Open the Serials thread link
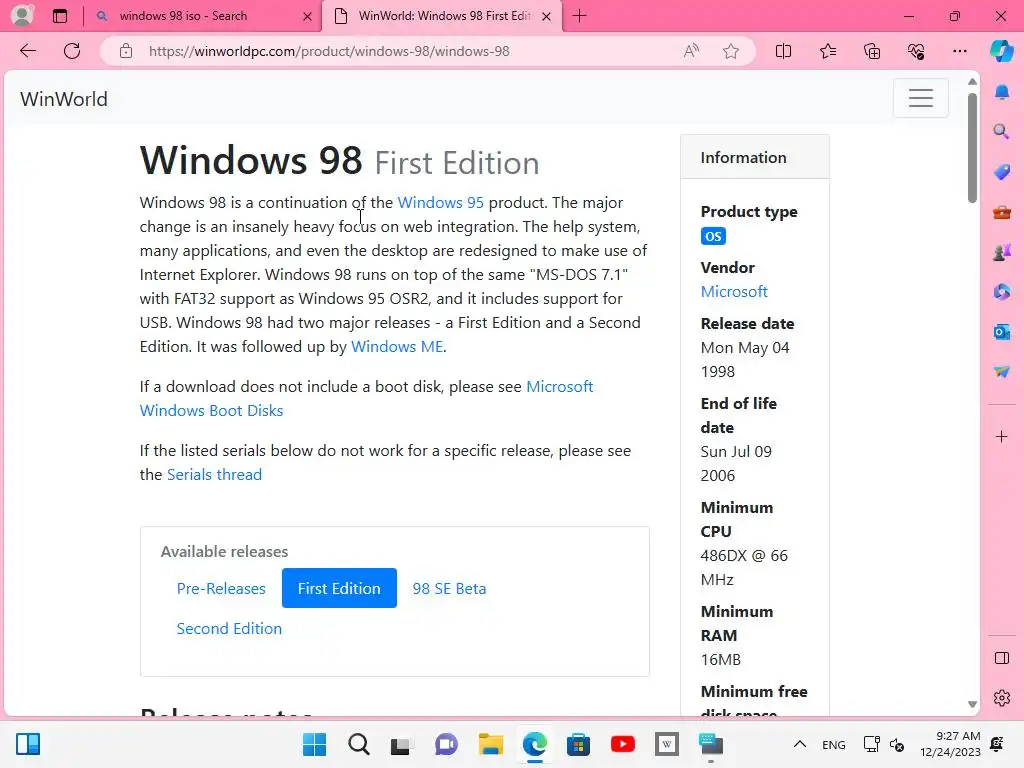This screenshot has width=1024, height=768. [214, 475]
